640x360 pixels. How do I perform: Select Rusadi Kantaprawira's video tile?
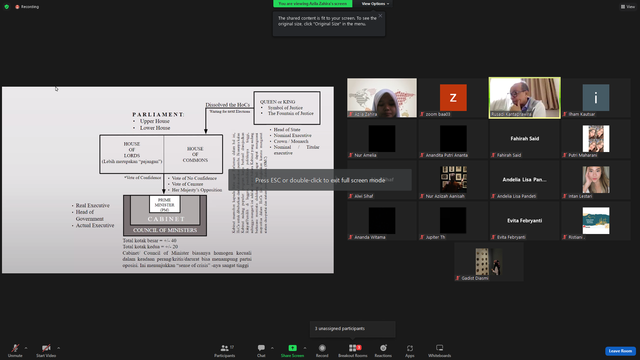point(524,98)
